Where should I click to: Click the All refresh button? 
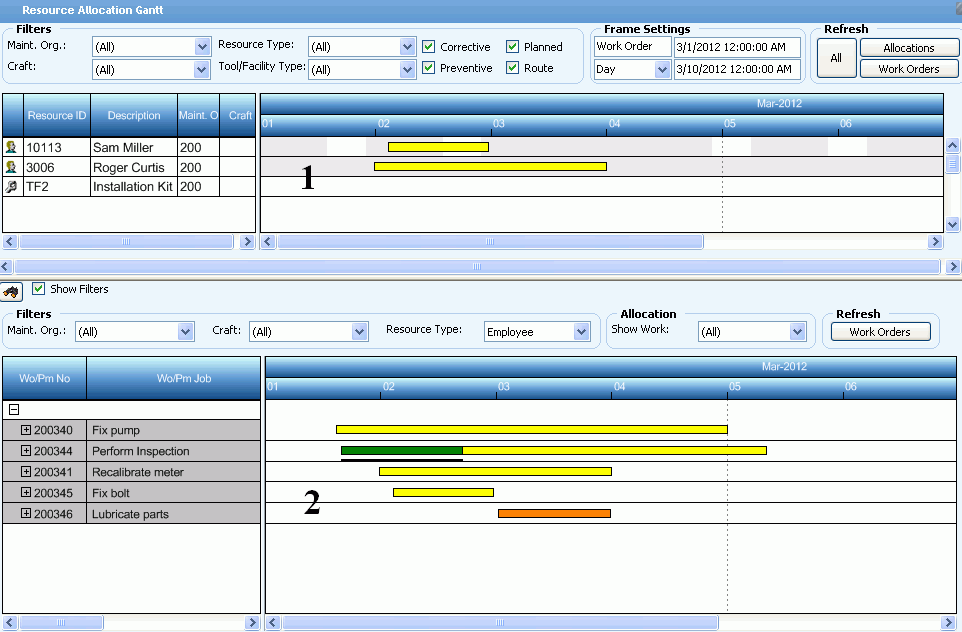point(836,58)
